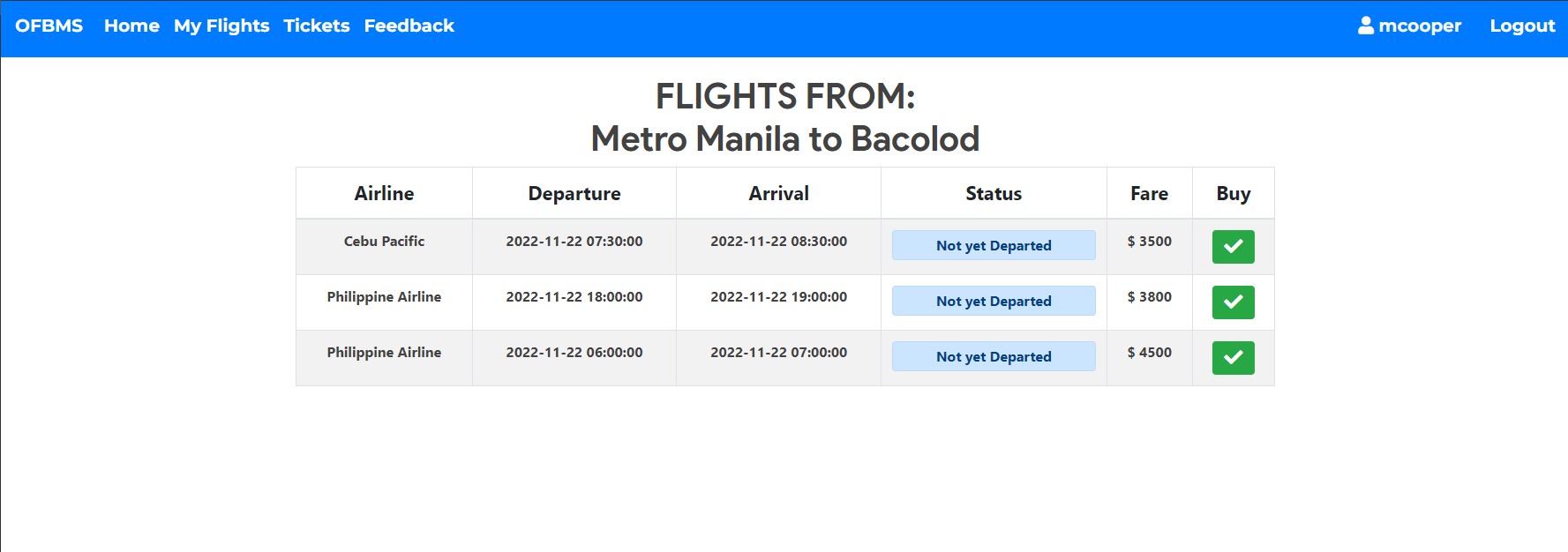1568x552 pixels.
Task: Open the mcooper account link
Action: (1410, 26)
